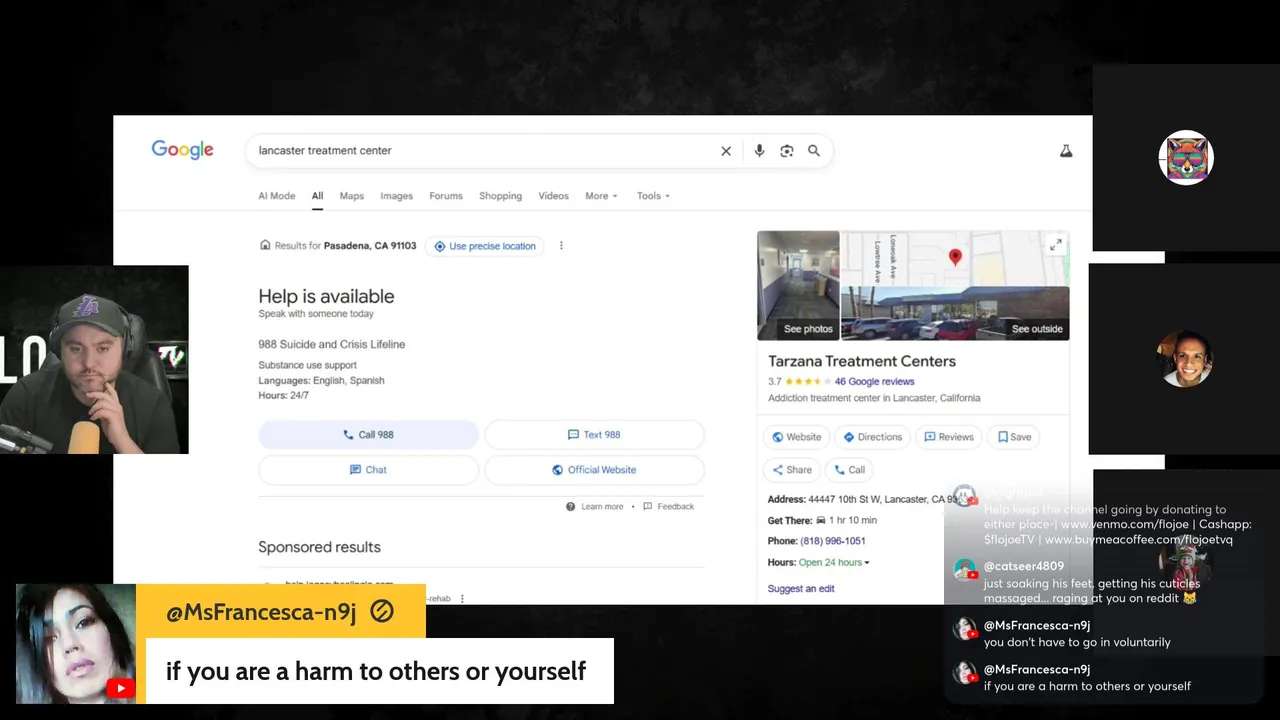Click the Tarzana Treatment Centers title
The height and width of the screenshot is (720, 1280).
pos(862,361)
